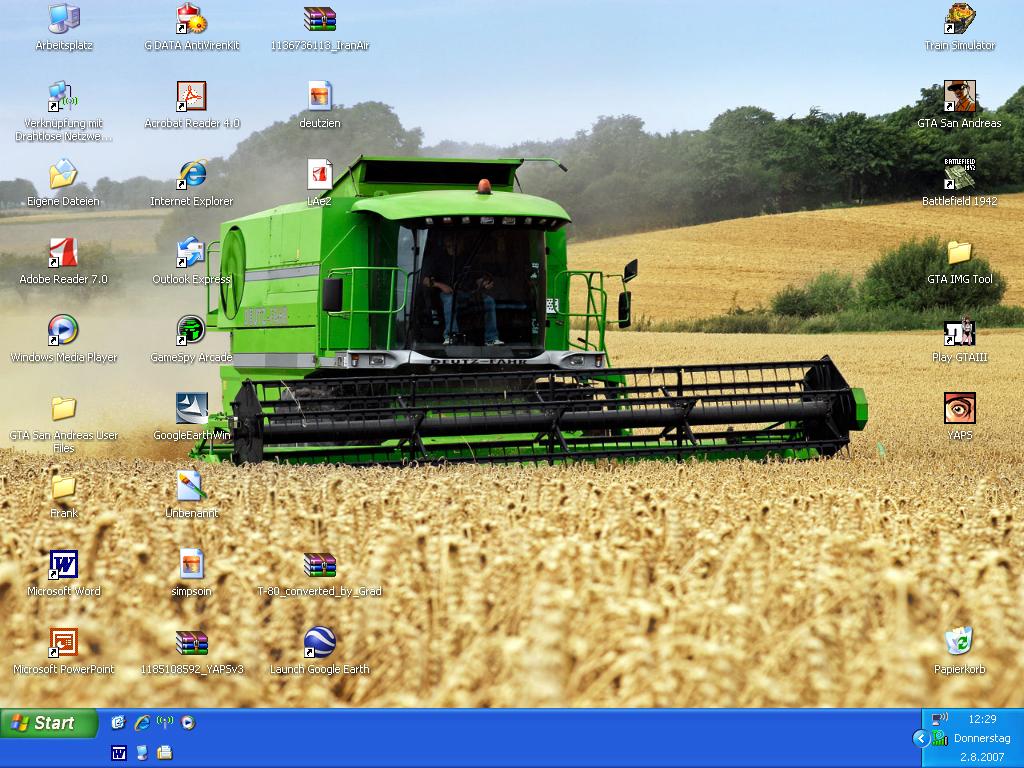Click Internet Explorer in Quick Launch bar

pyautogui.click(x=142, y=722)
